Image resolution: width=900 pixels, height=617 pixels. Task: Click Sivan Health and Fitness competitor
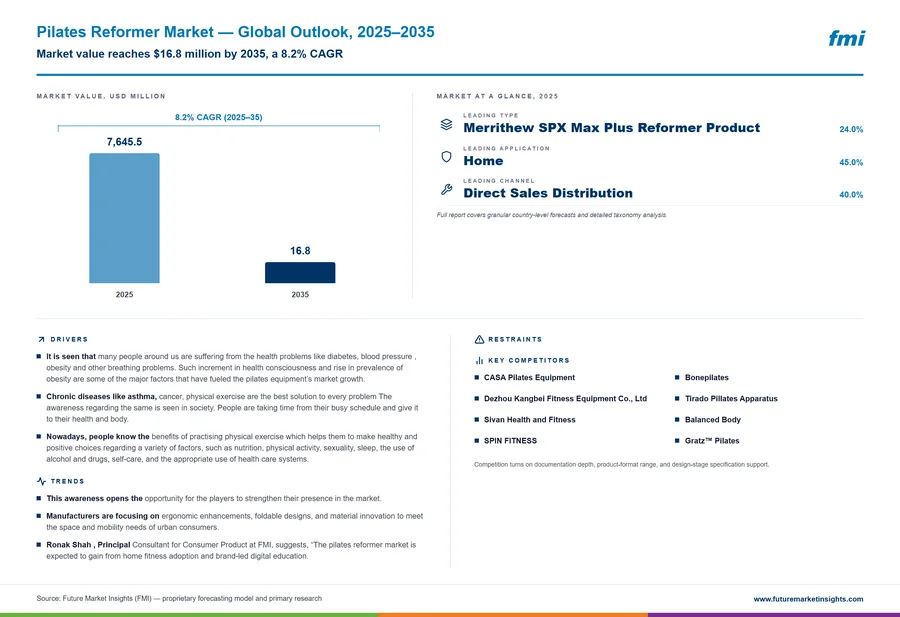(529, 420)
